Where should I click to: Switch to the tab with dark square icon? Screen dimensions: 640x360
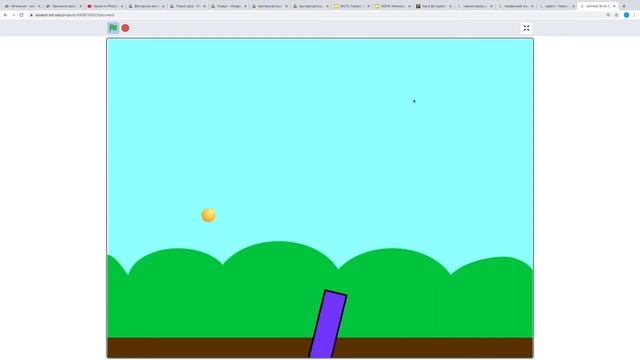(433, 6)
